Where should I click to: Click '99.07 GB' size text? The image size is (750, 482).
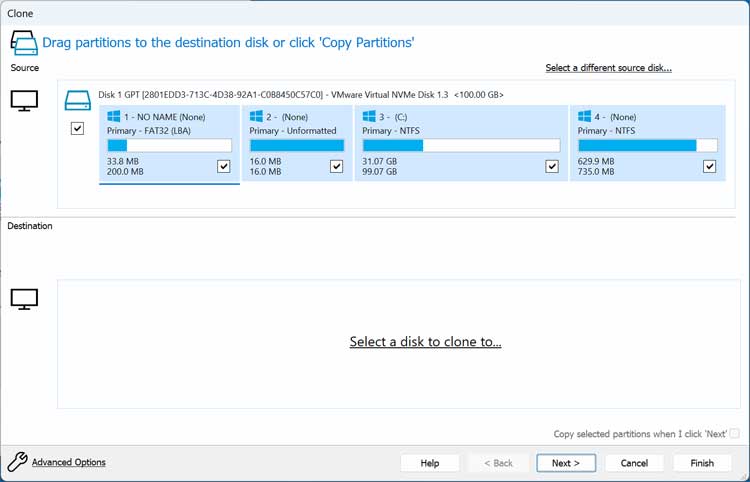pyautogui.click(x=379, y=172)
